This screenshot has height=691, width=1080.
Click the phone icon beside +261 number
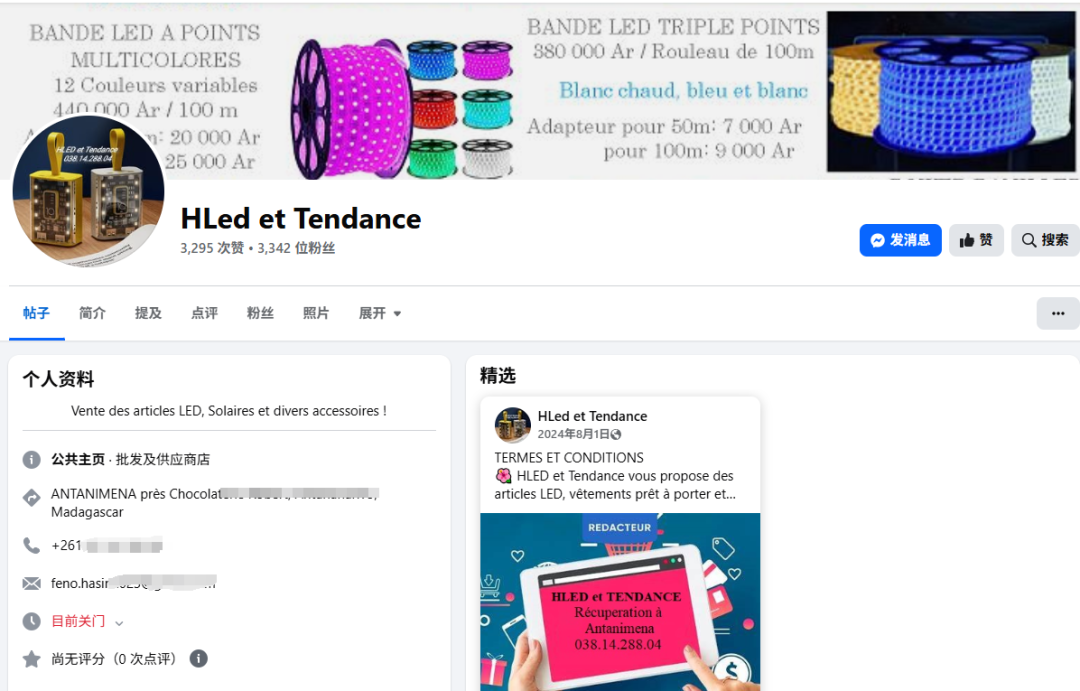32,546
